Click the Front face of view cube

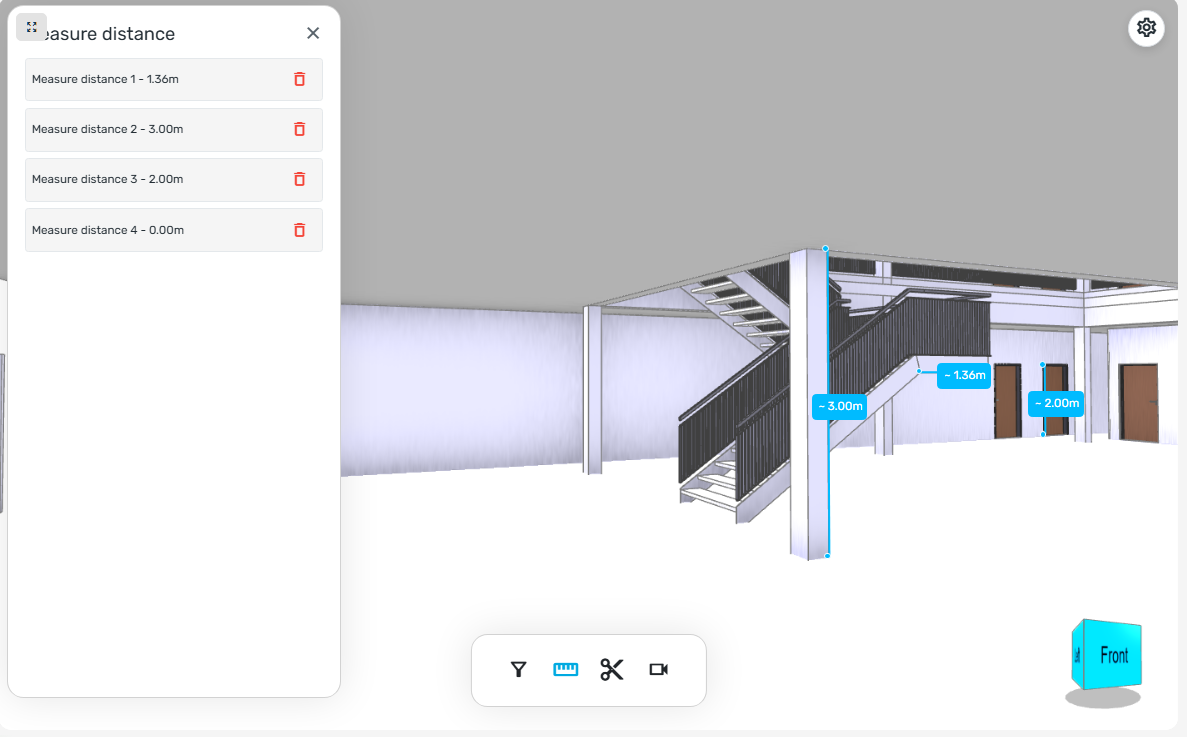(1114, 655)
